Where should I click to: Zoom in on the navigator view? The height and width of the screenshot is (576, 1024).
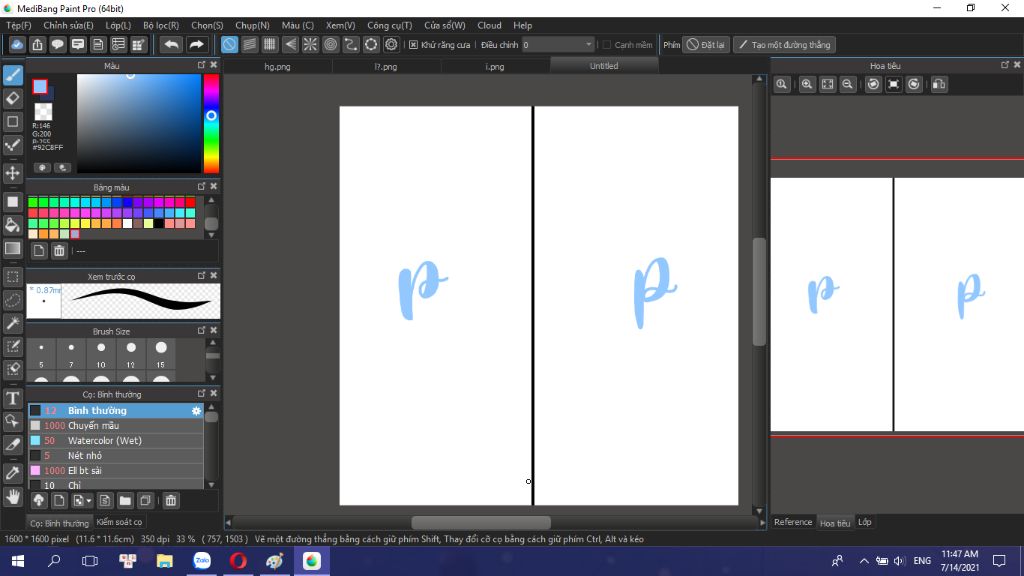tap(807, 84)
